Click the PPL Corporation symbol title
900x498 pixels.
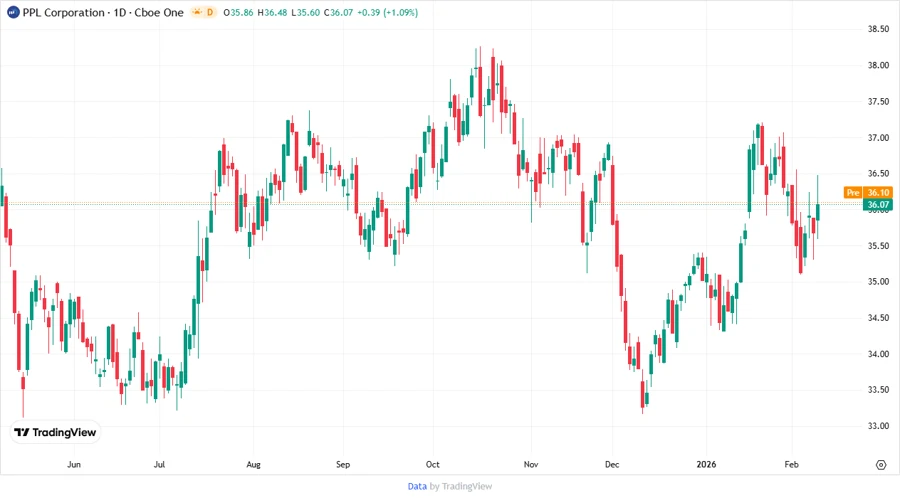(64, 12)
